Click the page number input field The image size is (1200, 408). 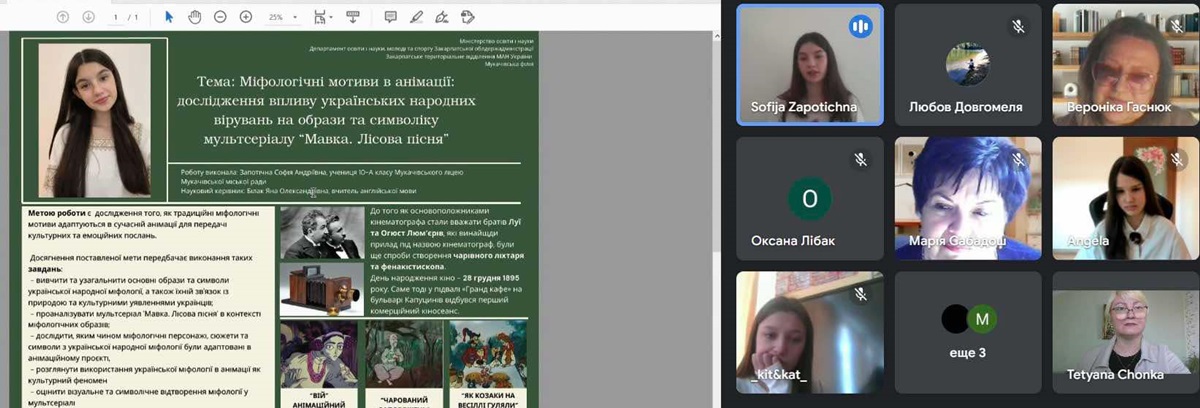116,17
